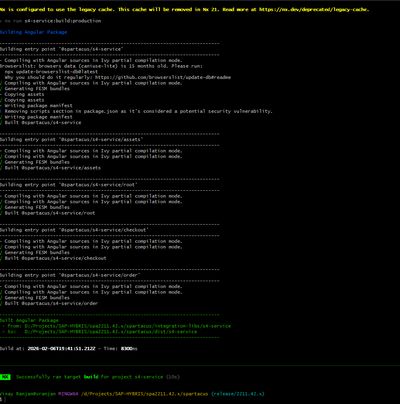Click the 'From:' integration-libs/s4-service path
This screenshot has height=404, width=400.
[x=127, y=326]
